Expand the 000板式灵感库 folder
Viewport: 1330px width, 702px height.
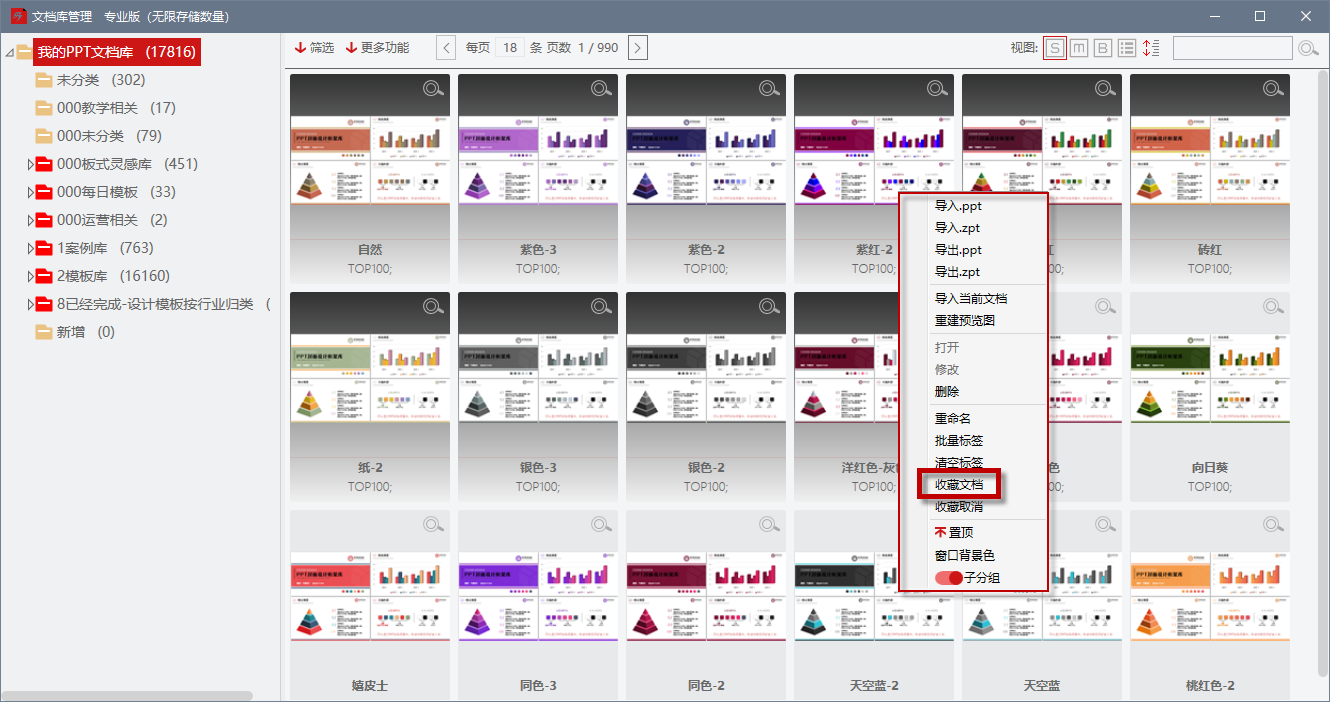(x=31, y=164)
